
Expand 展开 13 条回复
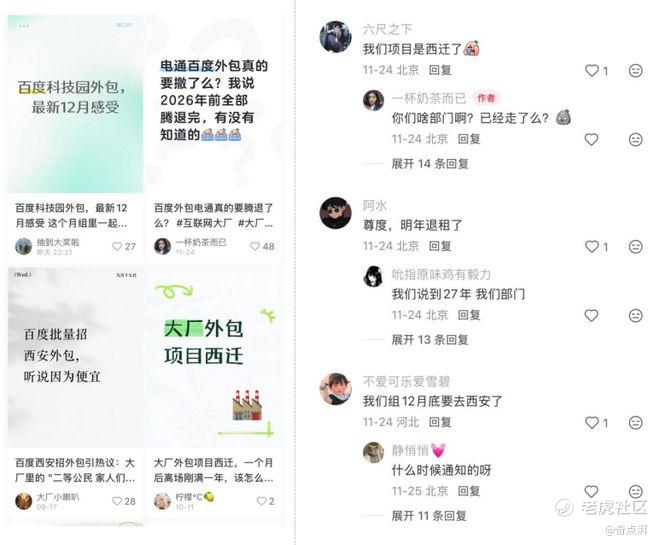click(x=430, y=339)
